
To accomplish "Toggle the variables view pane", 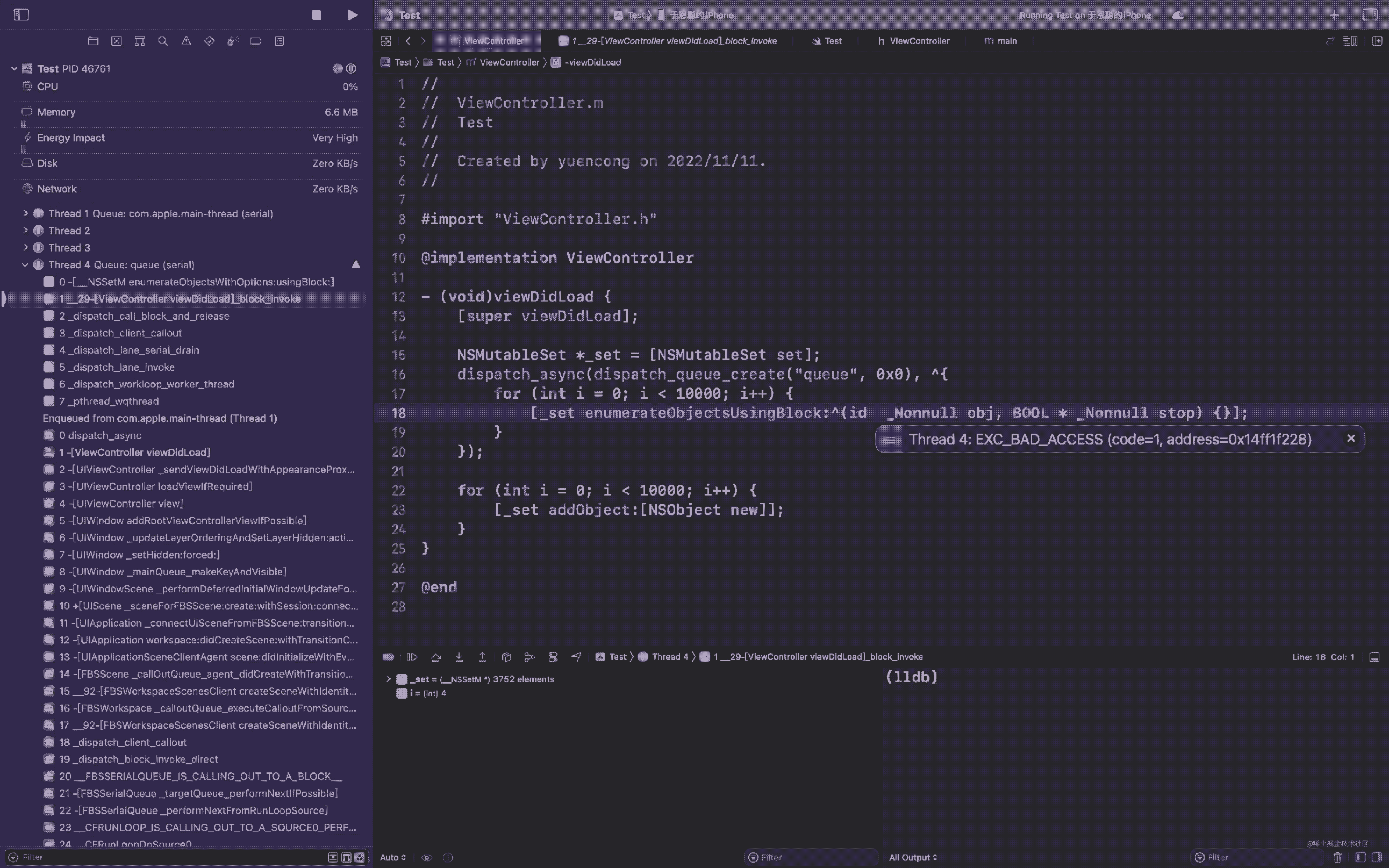I will click(1361, 857).
